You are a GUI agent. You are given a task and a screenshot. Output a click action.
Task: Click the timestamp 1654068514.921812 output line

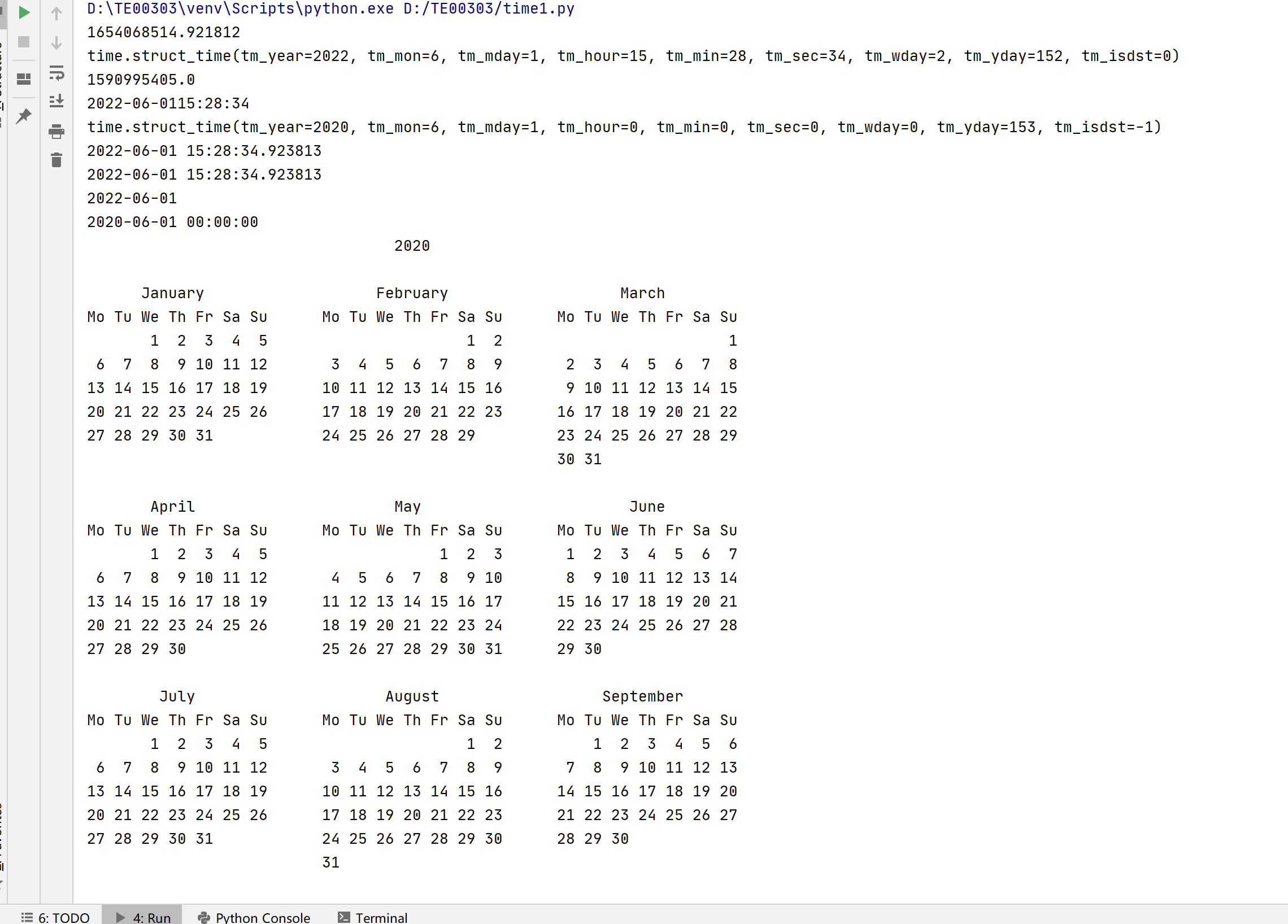[164, 32]
